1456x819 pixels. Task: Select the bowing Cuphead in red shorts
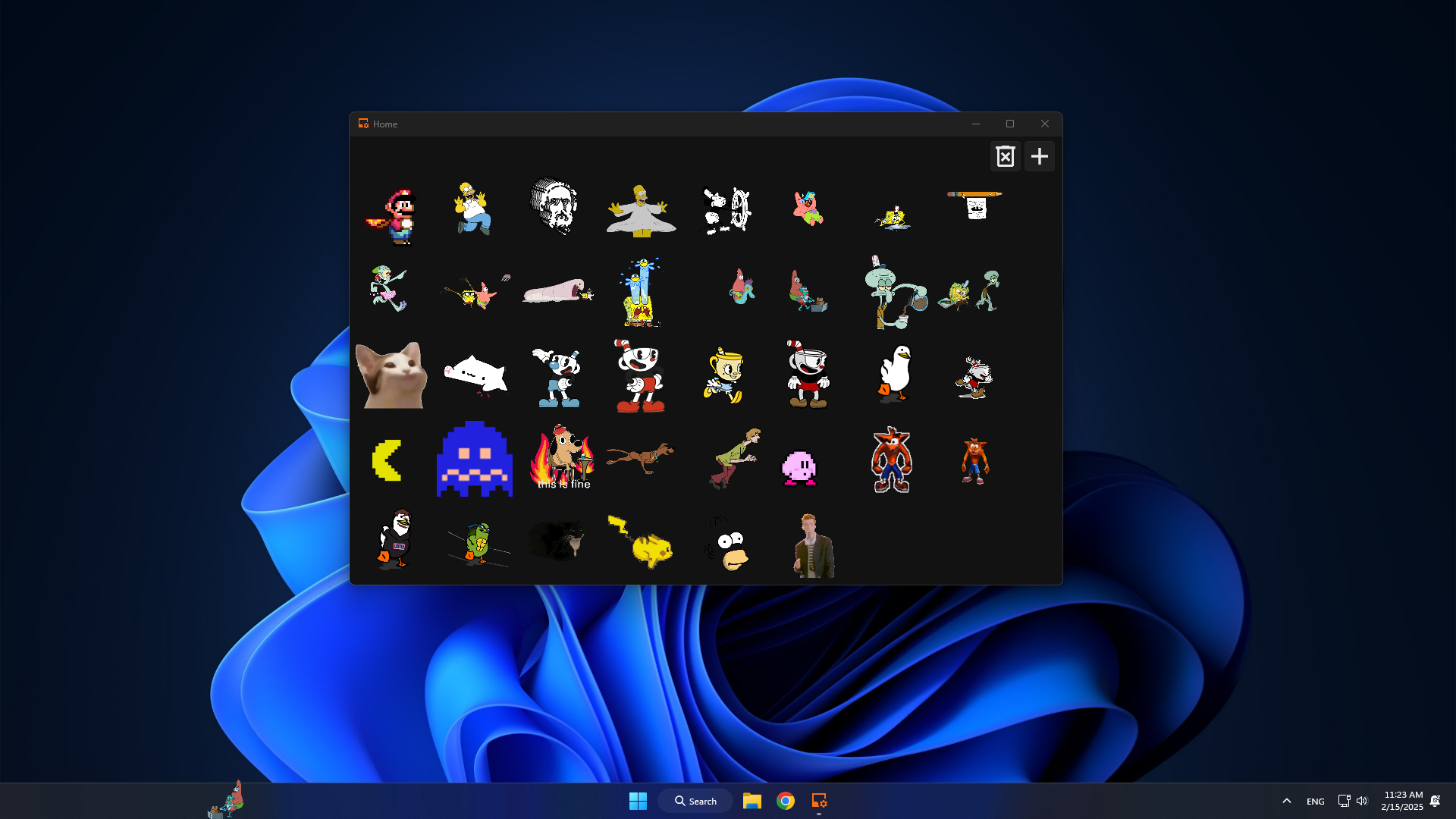pyautogui.click(x=808, y=375)
